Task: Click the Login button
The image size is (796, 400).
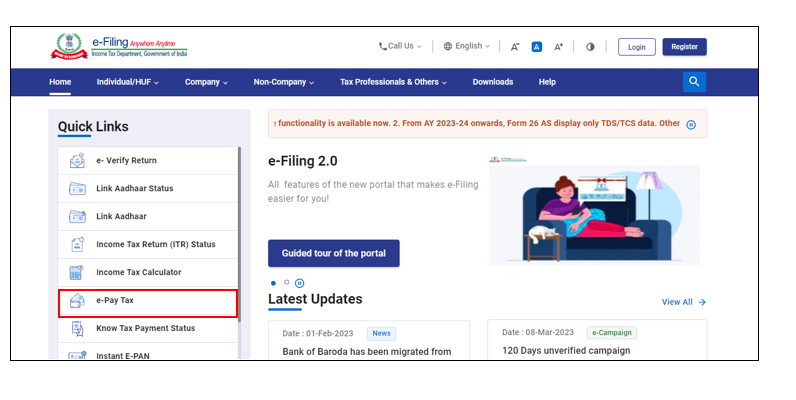Action: (636, 47)
